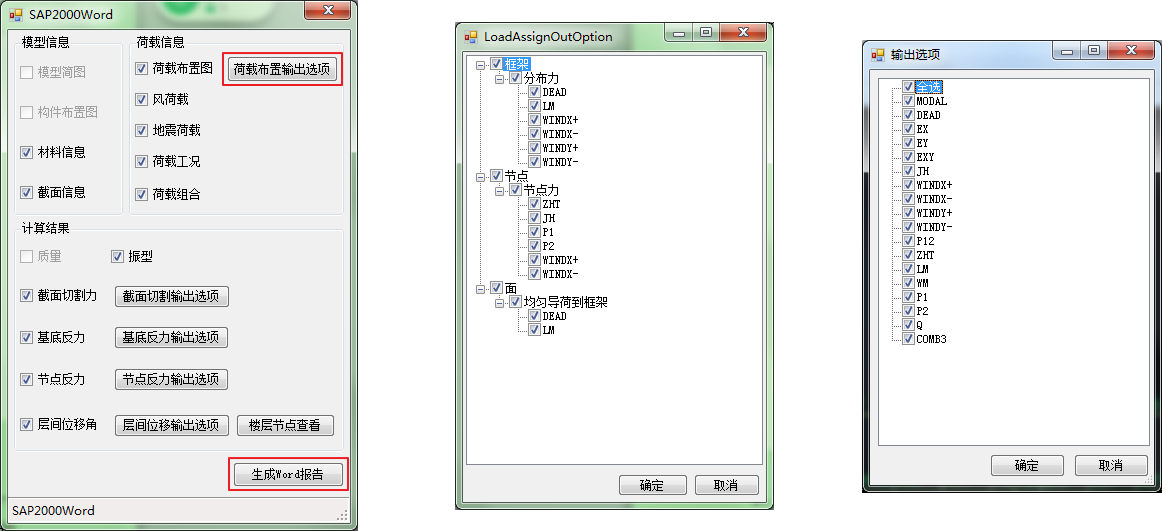Image resolution: width=1166 pixels, height=531 pixels.
Task: Open 荷载布置输出选项 settings
Action: click(281, 69)
